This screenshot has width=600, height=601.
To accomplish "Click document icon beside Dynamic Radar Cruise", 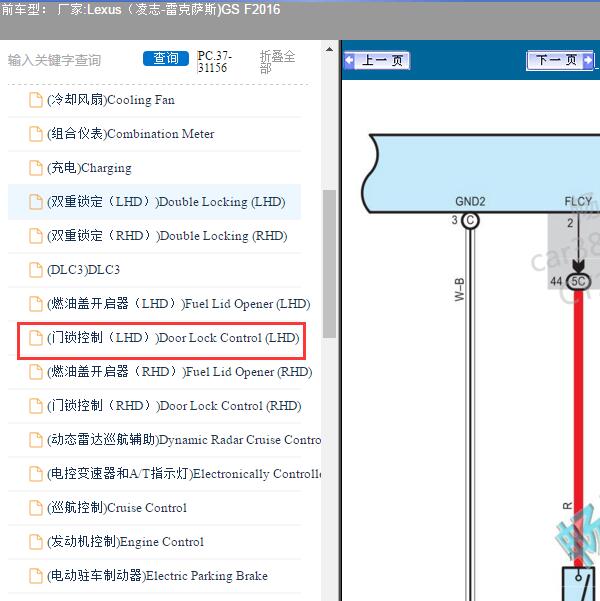I will [x=36, y=440].
